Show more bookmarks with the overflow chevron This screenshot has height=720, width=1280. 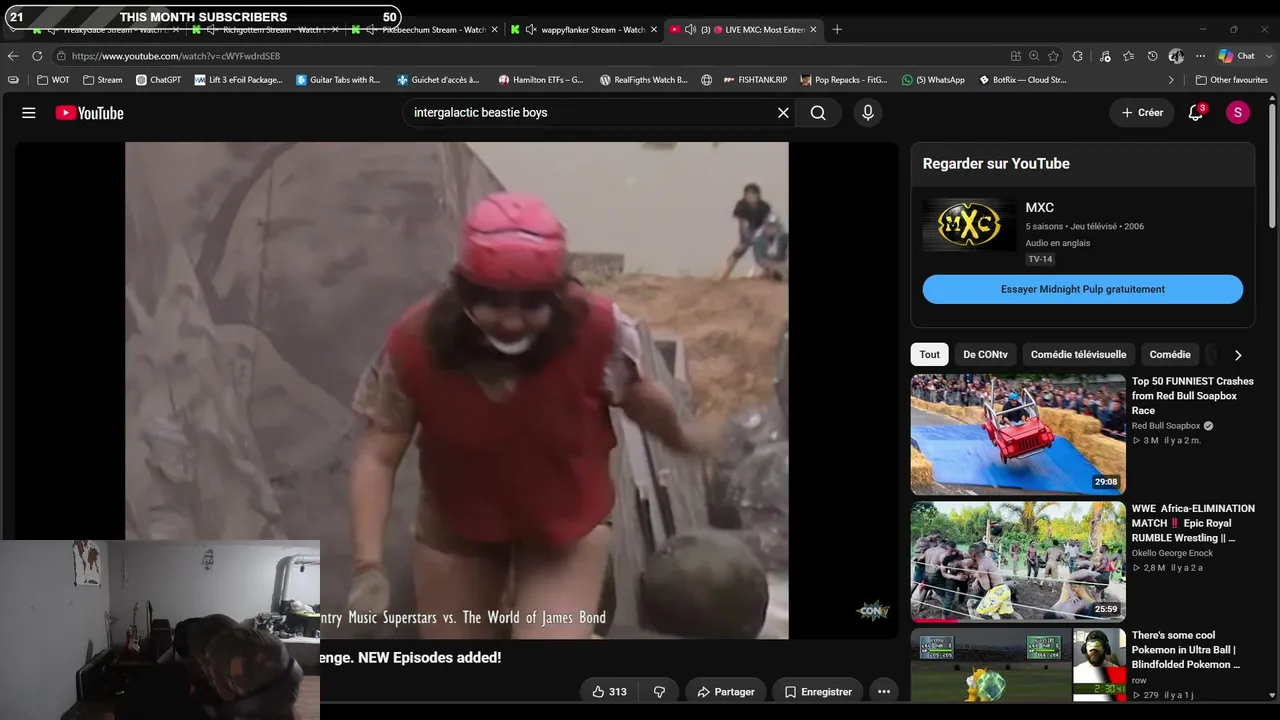1171,80
